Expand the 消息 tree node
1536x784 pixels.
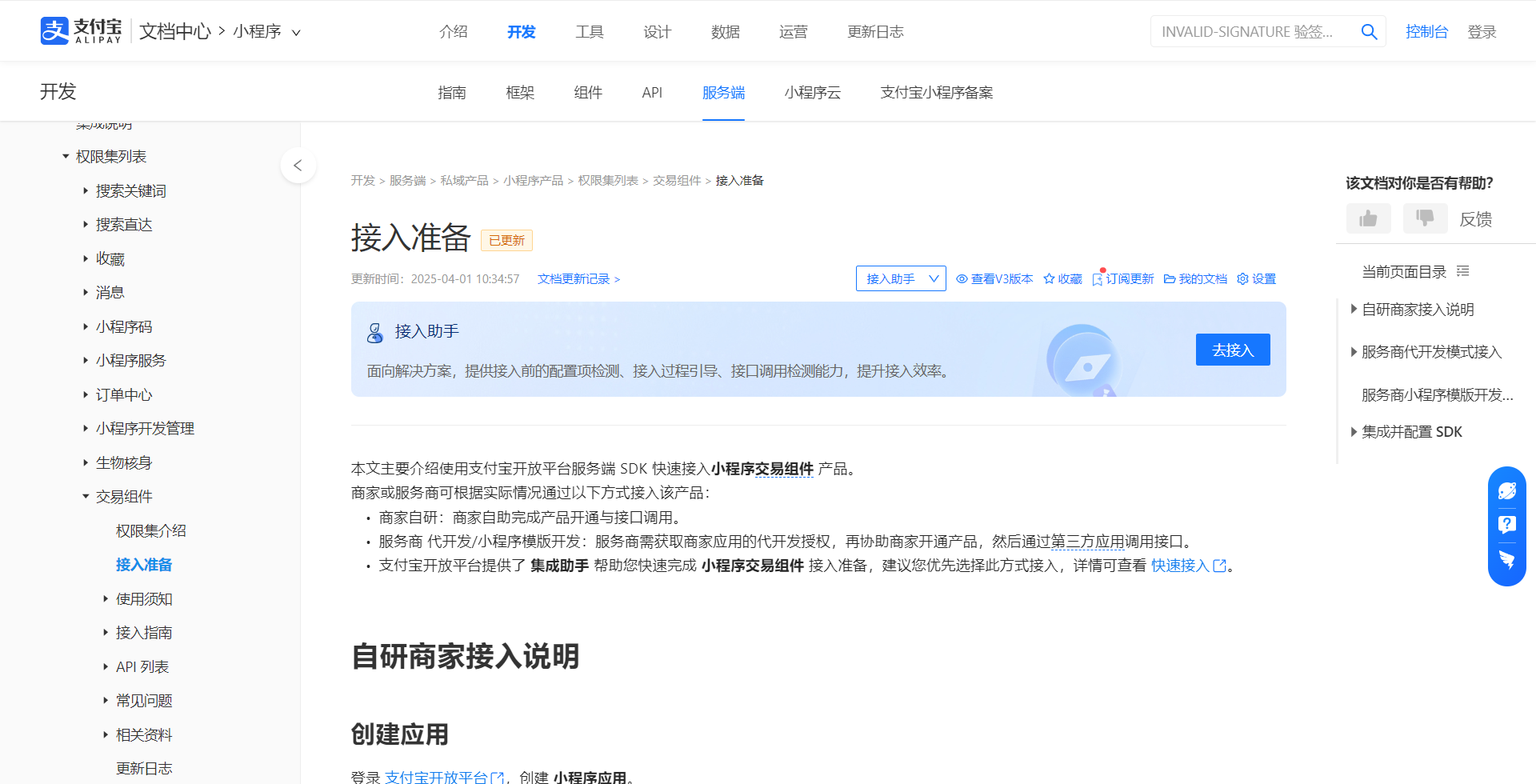coord(86,292)
